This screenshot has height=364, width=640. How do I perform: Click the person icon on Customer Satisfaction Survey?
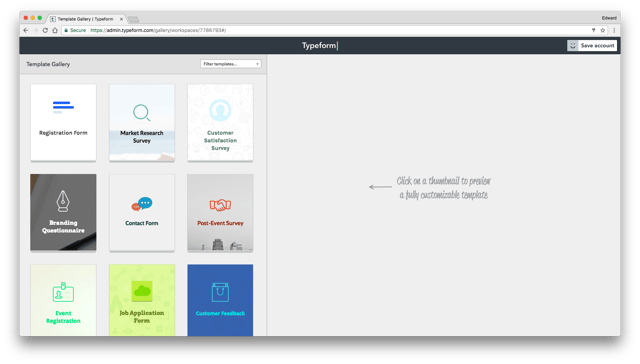click(x=220, y=110)
